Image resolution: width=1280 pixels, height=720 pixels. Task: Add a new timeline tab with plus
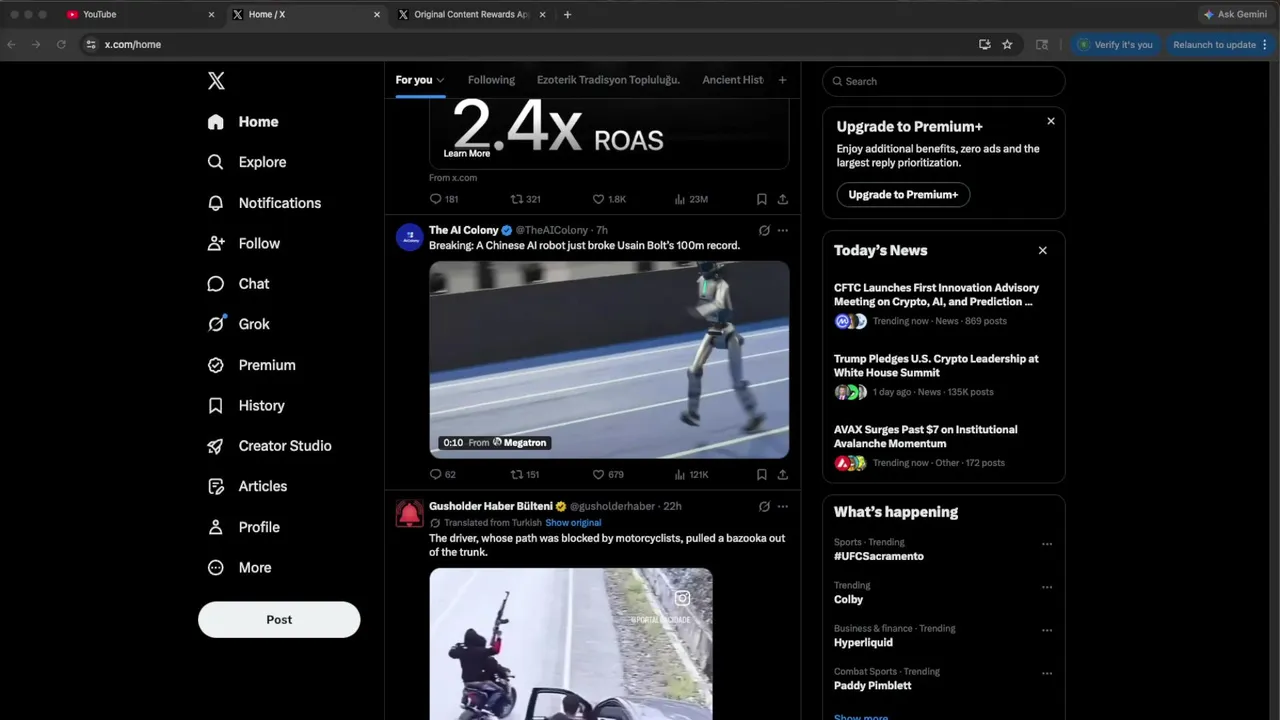coord(782,80)
